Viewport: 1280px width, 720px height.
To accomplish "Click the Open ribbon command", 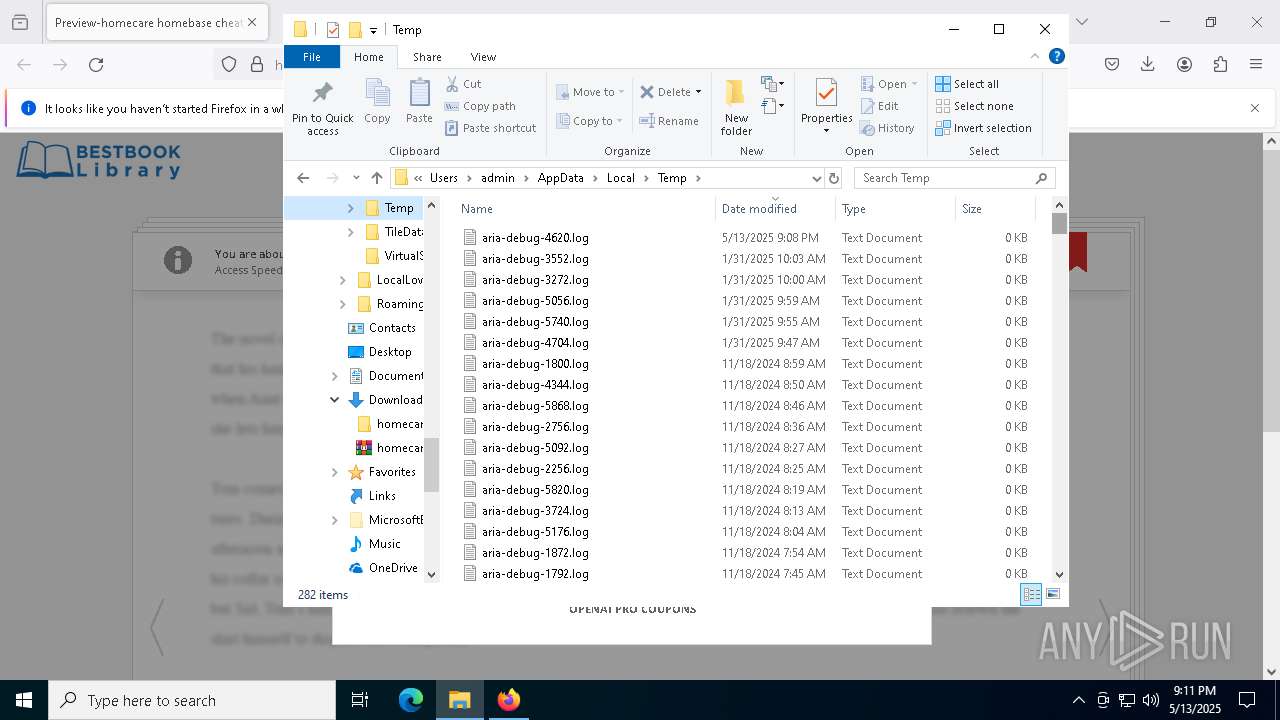I will point(888,84).
